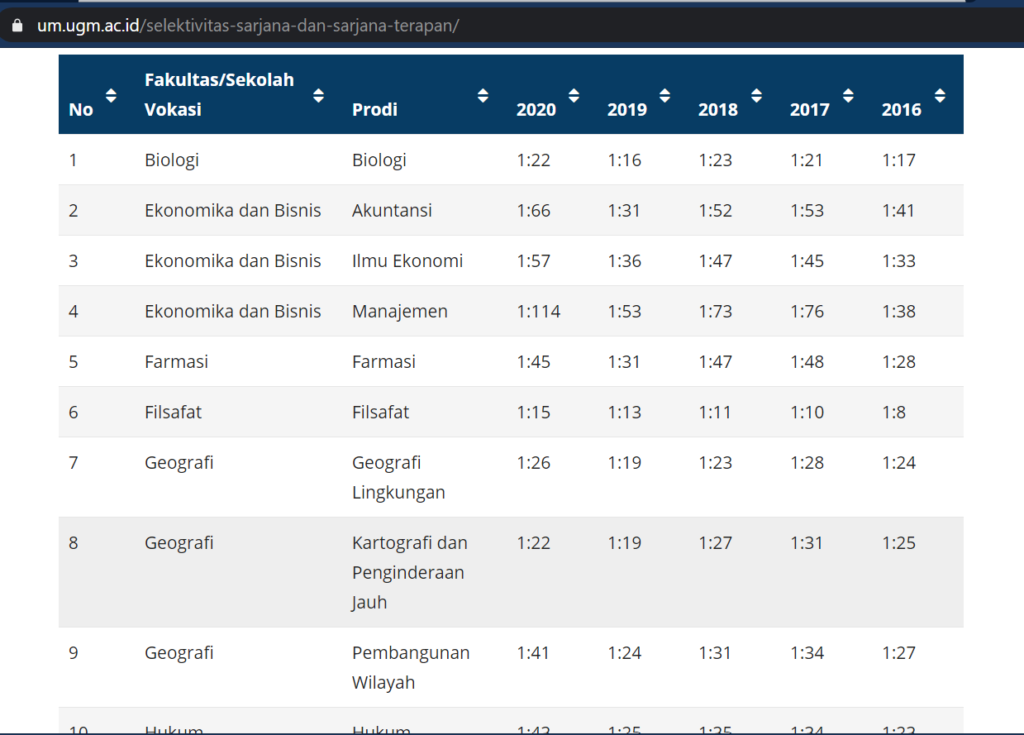Click Geografi faculty in the Geografi Lingkungan row
Image resolution: width=1024 pixels, height=735 pixels.
pyautogui.click(x=179, y=463)
